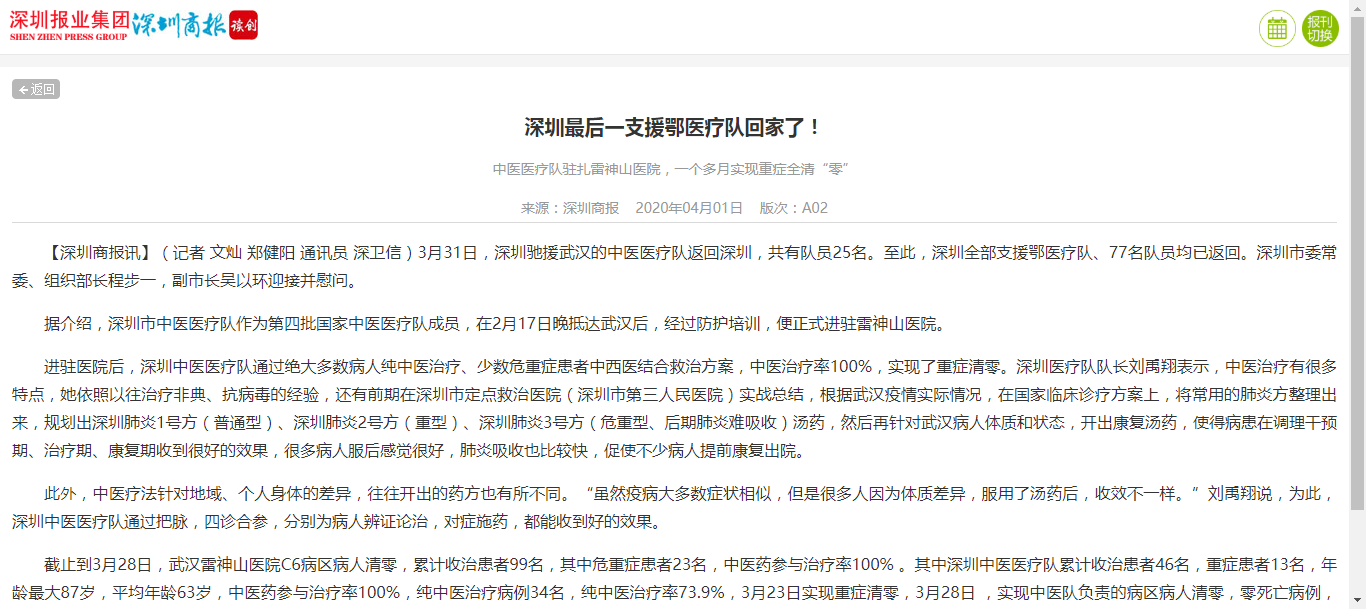The height and width of the screenshot is (609, 1366).
Task: Go back using the 返回 button
Action: point(36,89)
